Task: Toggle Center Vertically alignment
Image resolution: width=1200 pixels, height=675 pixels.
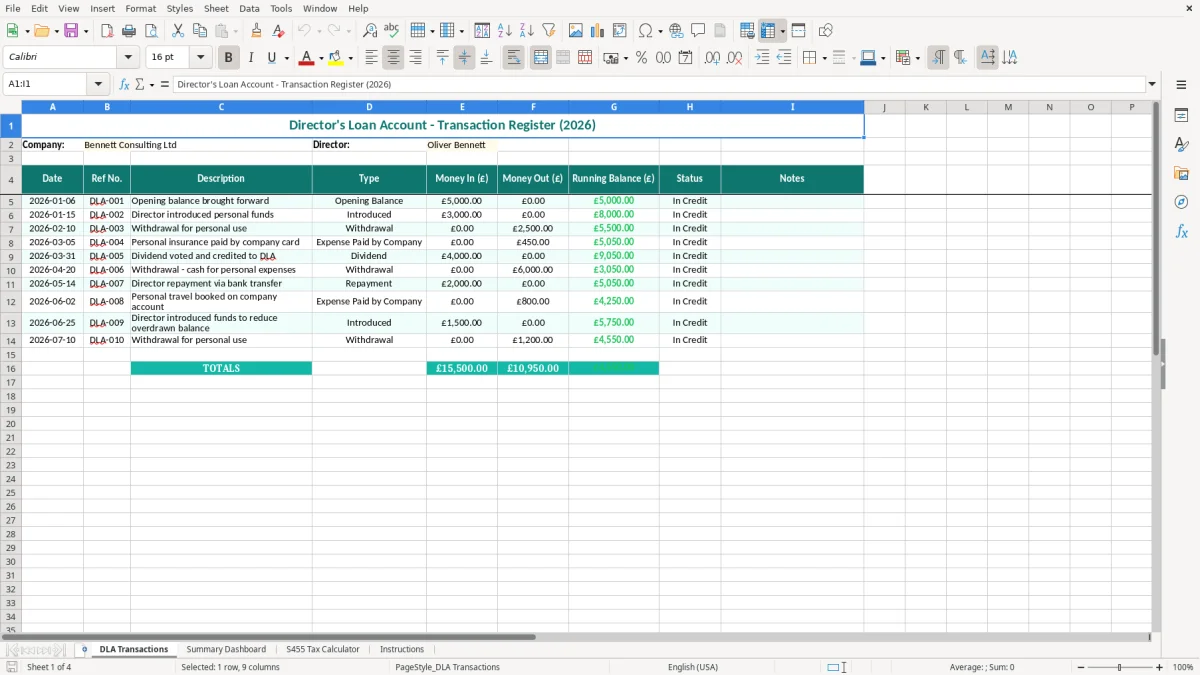Action: (464, 58)
